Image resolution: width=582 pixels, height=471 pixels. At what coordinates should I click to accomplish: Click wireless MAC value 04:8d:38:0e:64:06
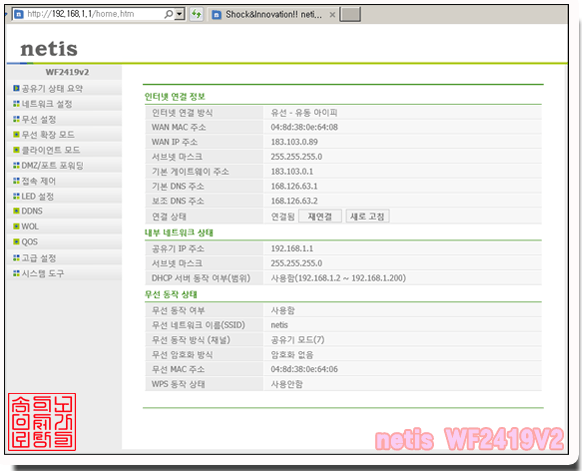(x=304, y=369)
